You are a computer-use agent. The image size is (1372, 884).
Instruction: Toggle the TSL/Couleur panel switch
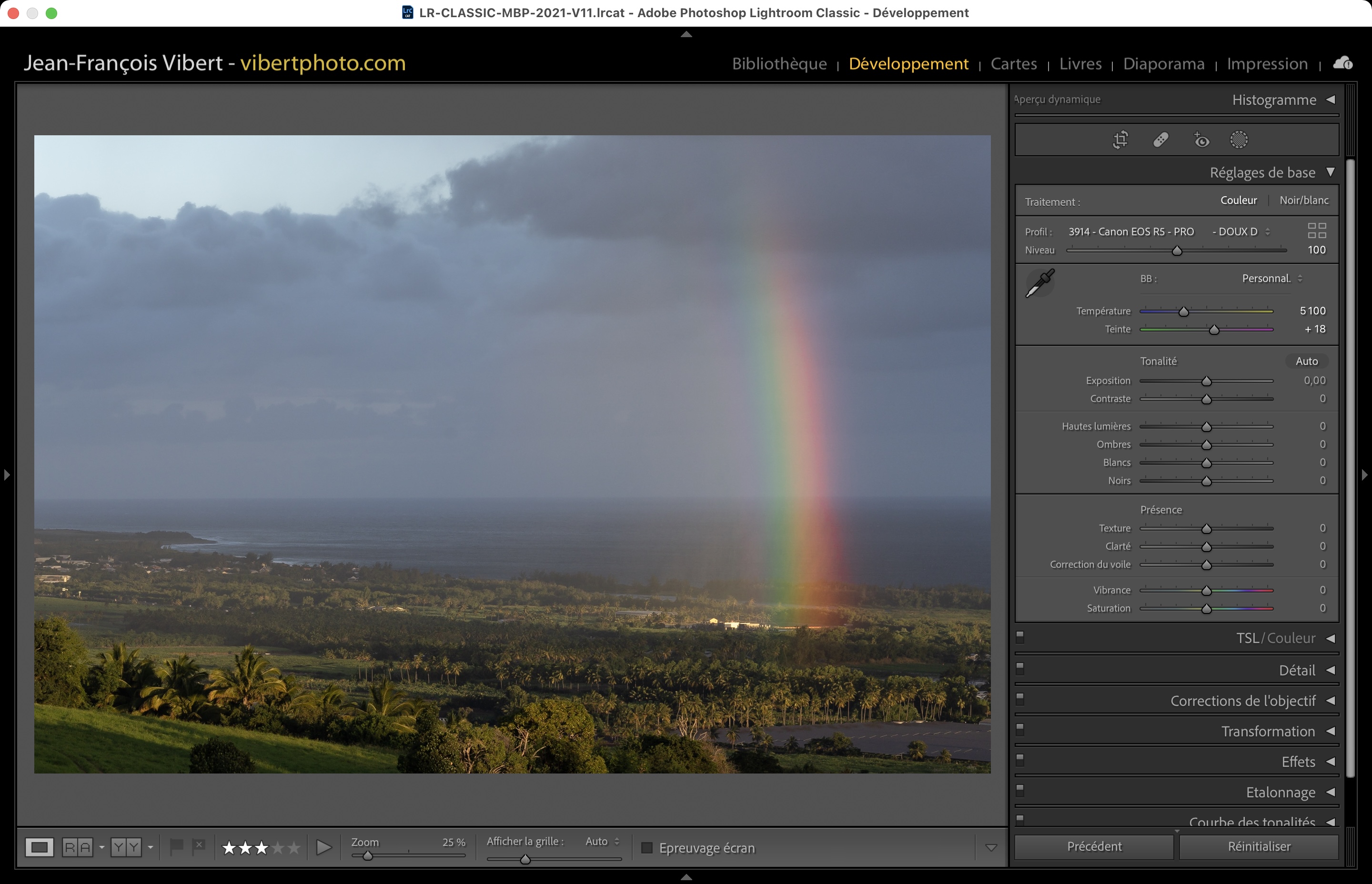(x=1020, y=637)
